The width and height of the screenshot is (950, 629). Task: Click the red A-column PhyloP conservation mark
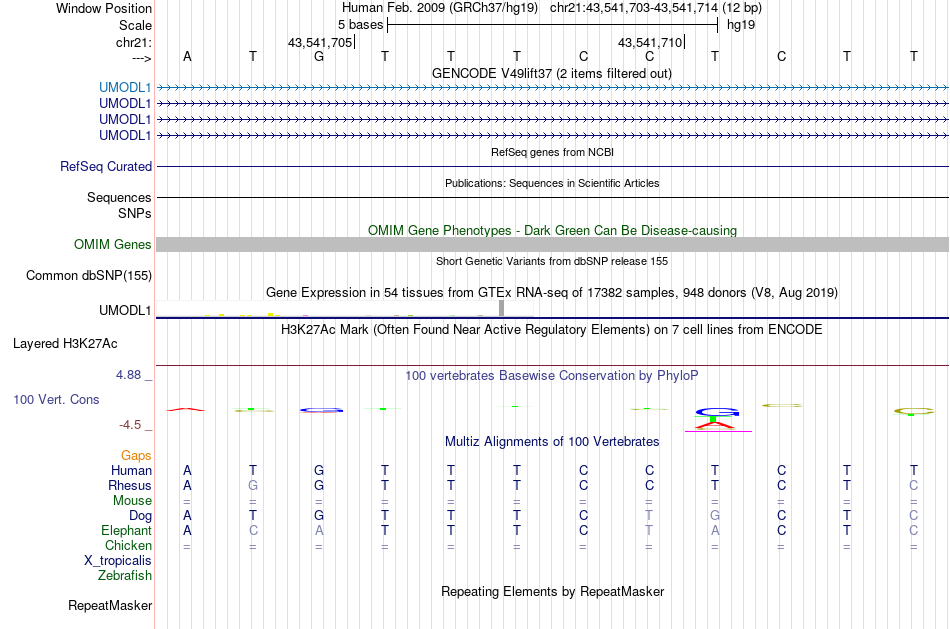pos(187,410)
